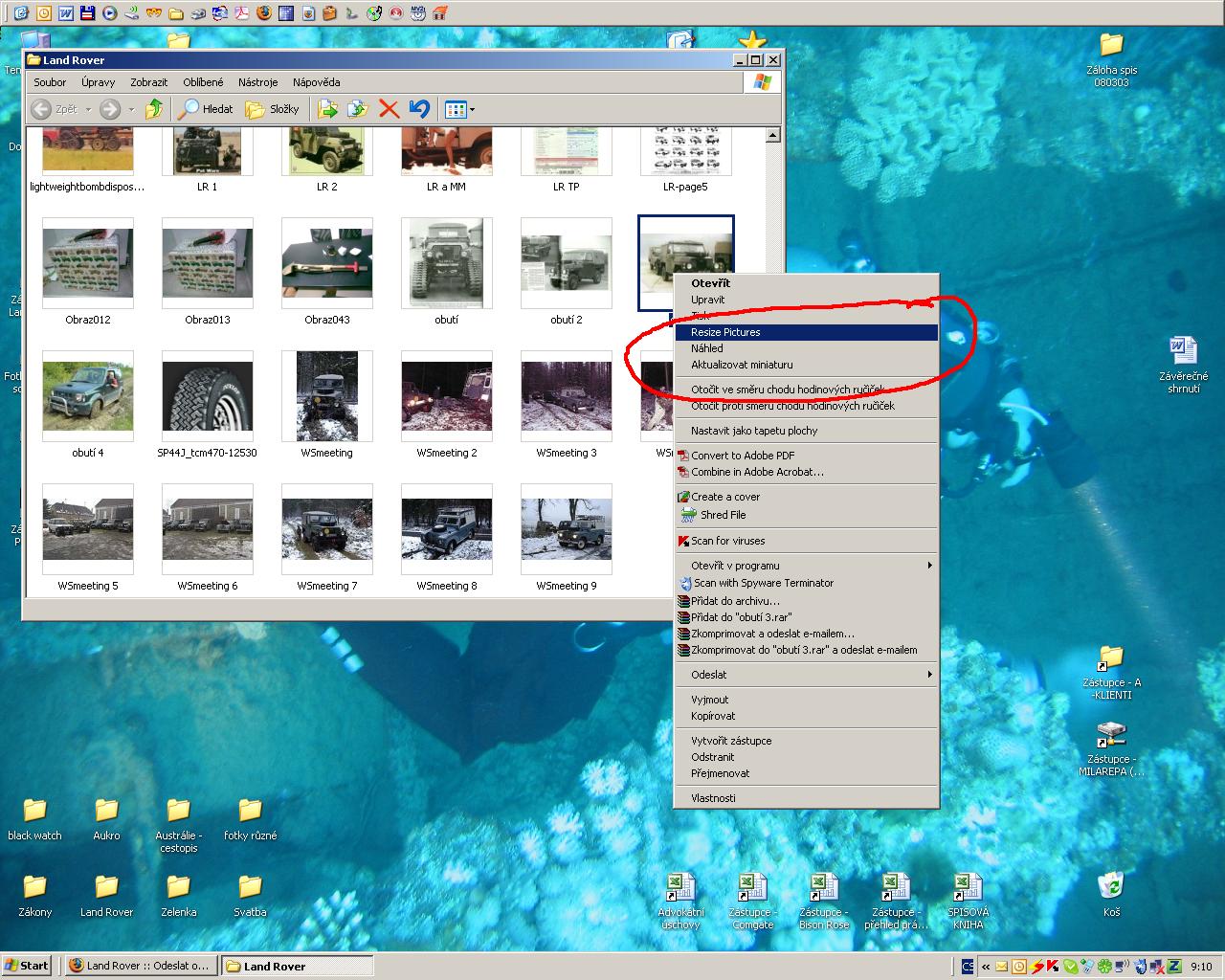
Task: Click the blue Undo arrow toolbar icon
Action: (419, 109)
